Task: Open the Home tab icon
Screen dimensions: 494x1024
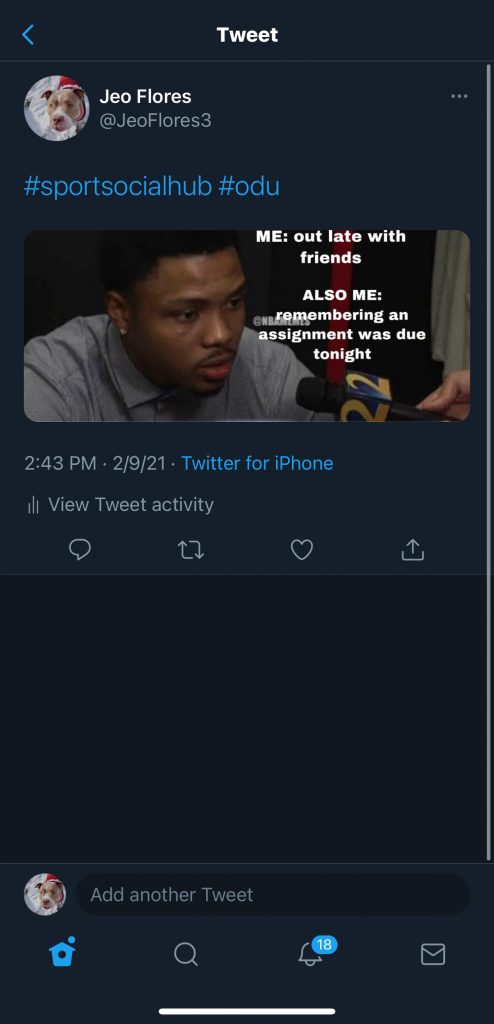Action: tap(63, 952)
